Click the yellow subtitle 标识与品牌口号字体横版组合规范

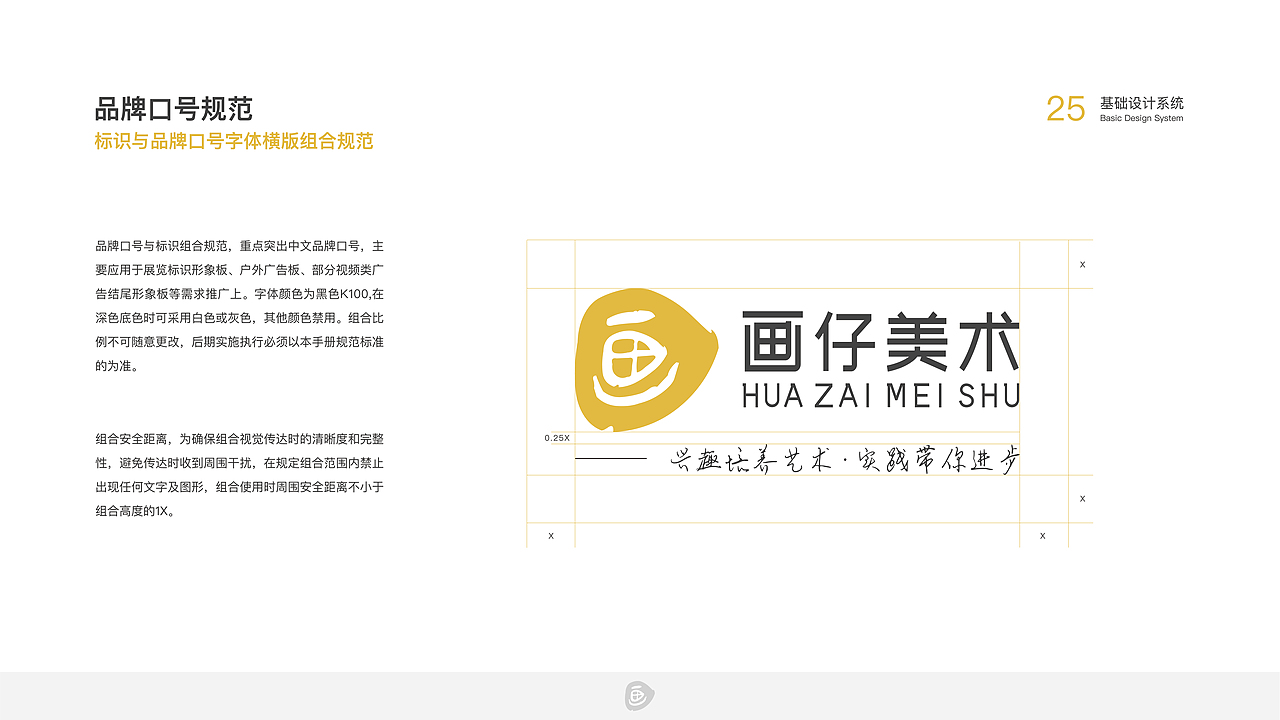tap(234, 141)
